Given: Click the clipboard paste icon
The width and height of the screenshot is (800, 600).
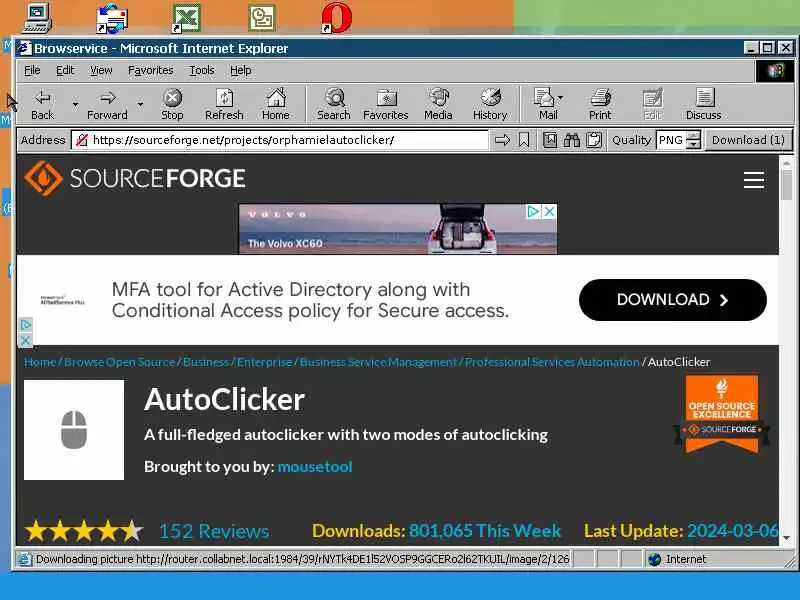Looking at the screenshot, I should click(x=594, y=140).
